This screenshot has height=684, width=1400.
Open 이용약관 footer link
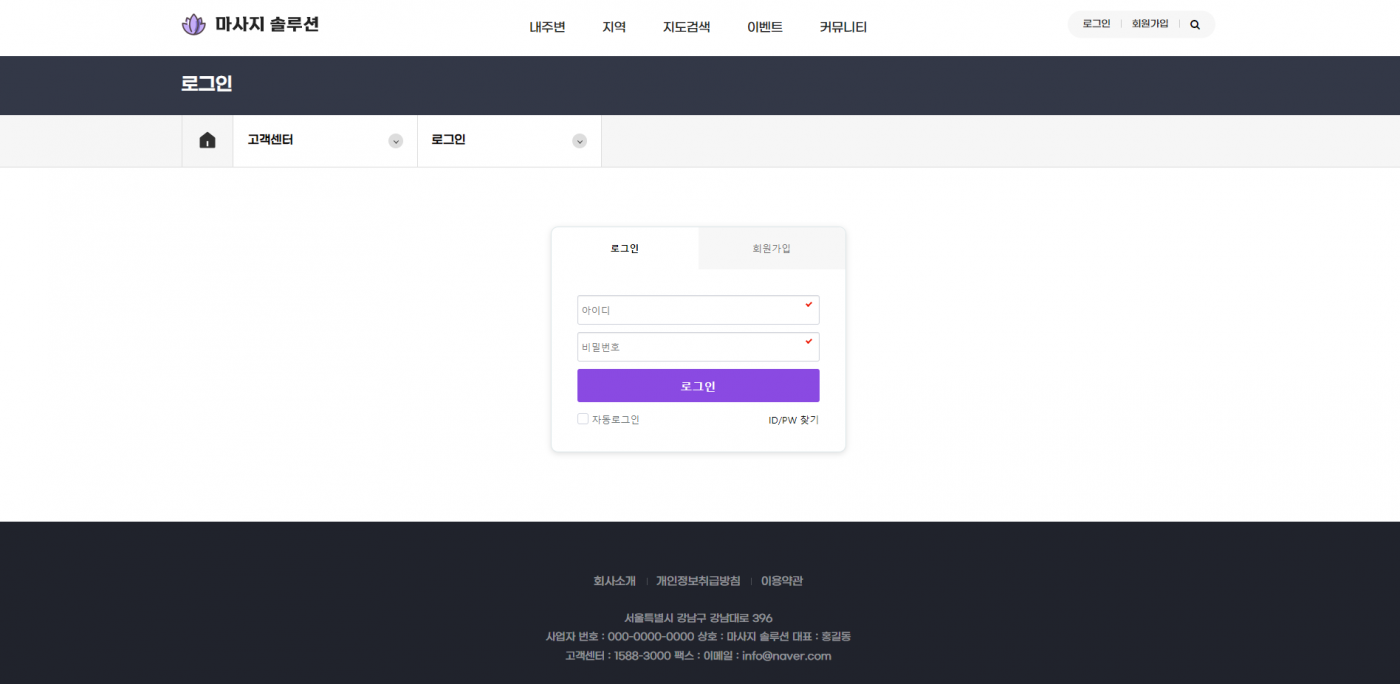(x=781, y=581)
